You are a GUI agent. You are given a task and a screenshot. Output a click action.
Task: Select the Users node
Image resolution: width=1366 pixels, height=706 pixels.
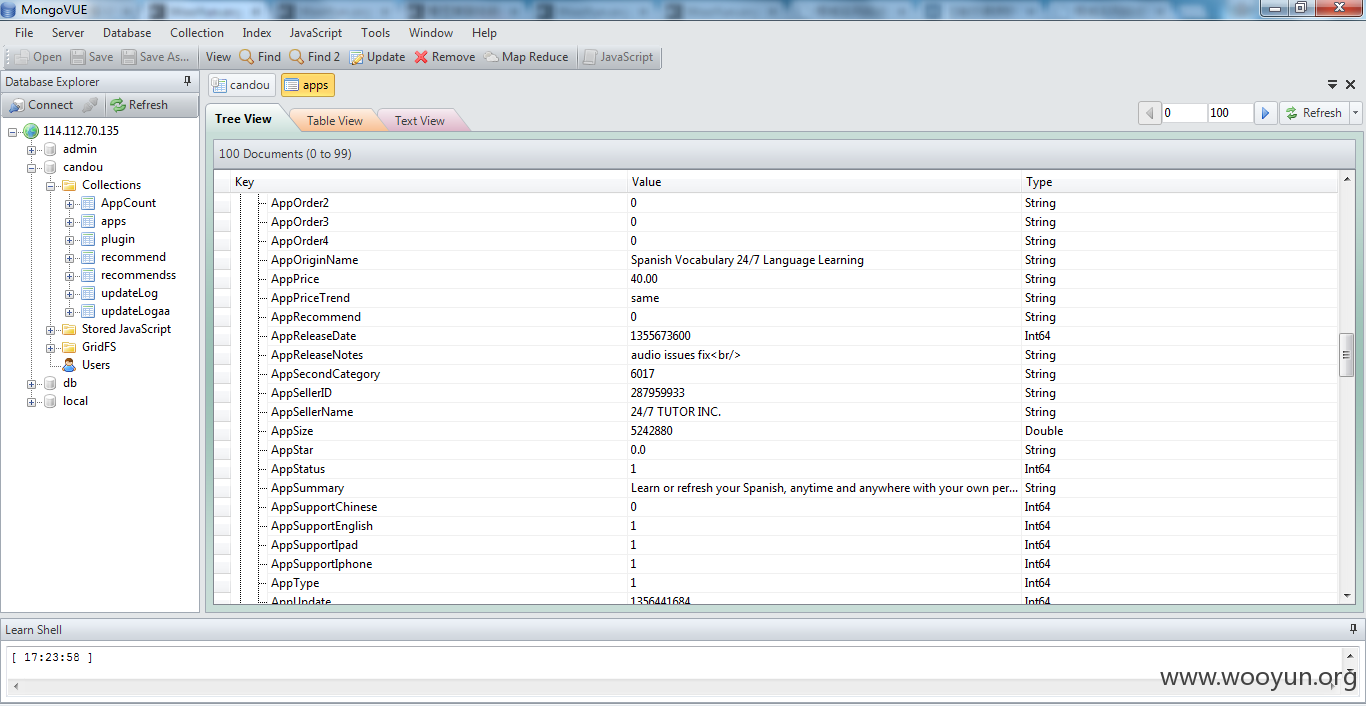[x=96, y=365]
